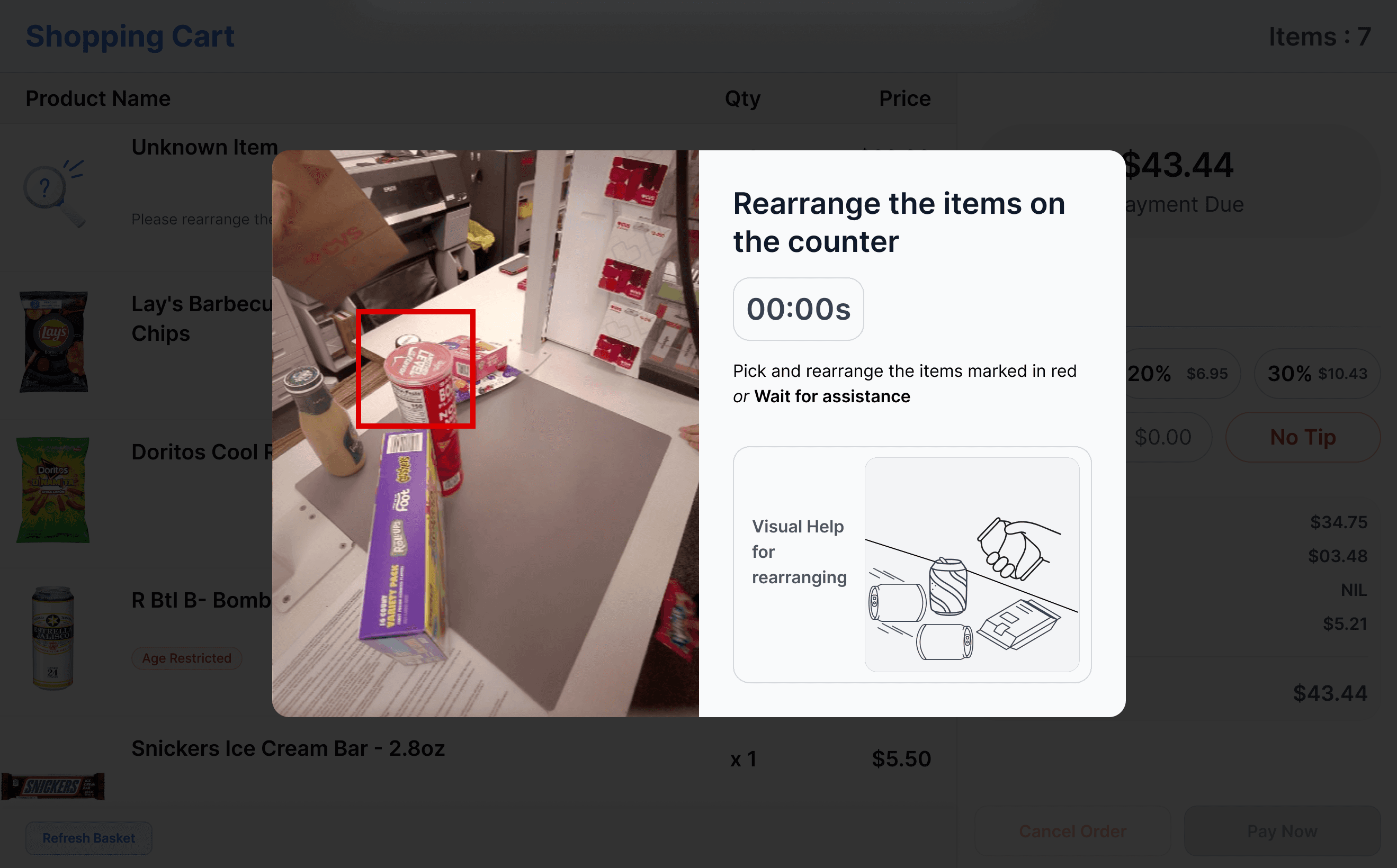Click the Snickers bar product image
1397x868 pixels.
pyautogui.click(x=53, y=786)
